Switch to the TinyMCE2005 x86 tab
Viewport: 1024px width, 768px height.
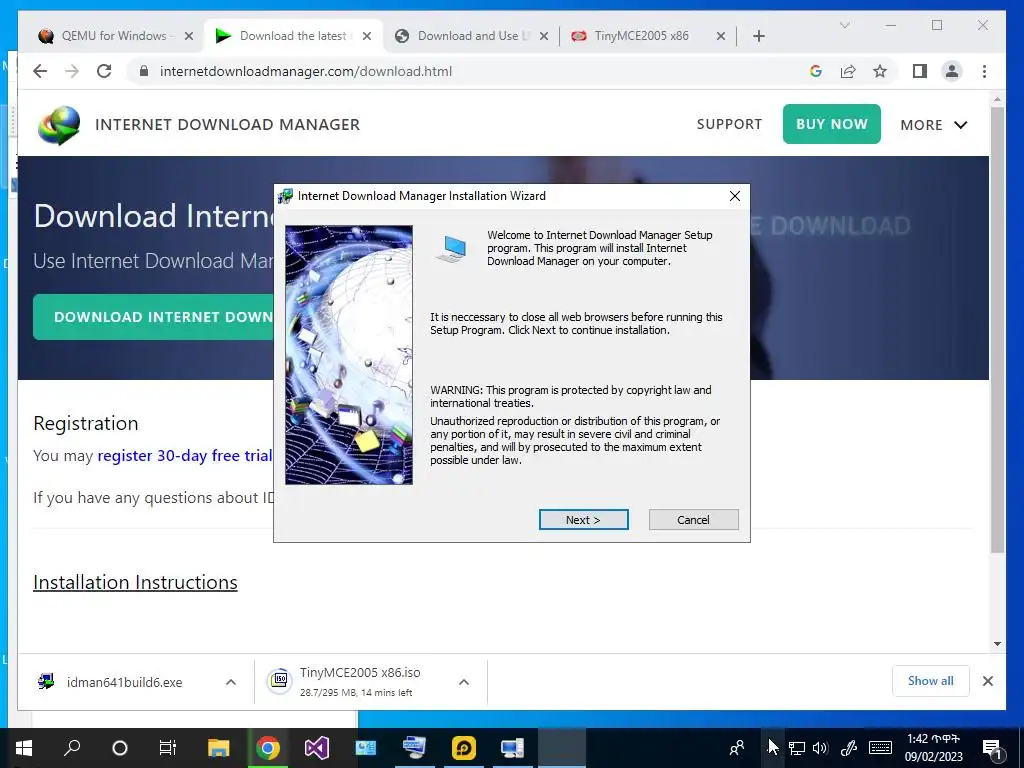(640, 36)
